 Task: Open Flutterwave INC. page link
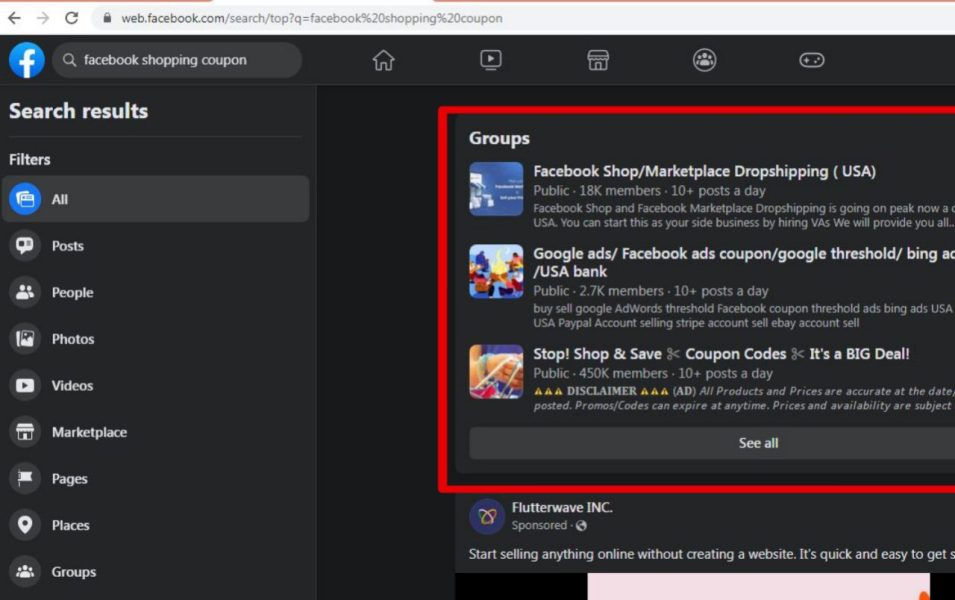point(562,507)
